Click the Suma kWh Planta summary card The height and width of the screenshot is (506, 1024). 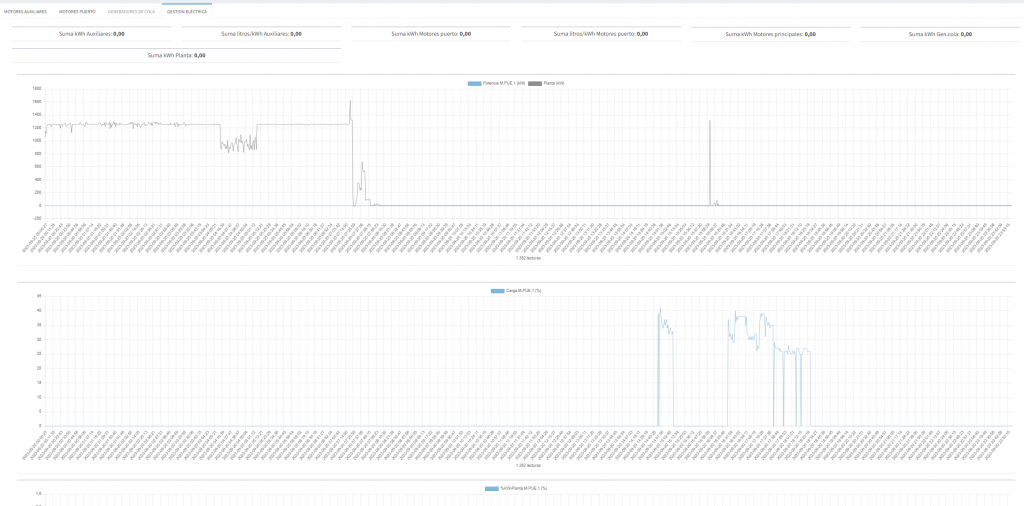[176, 55]
